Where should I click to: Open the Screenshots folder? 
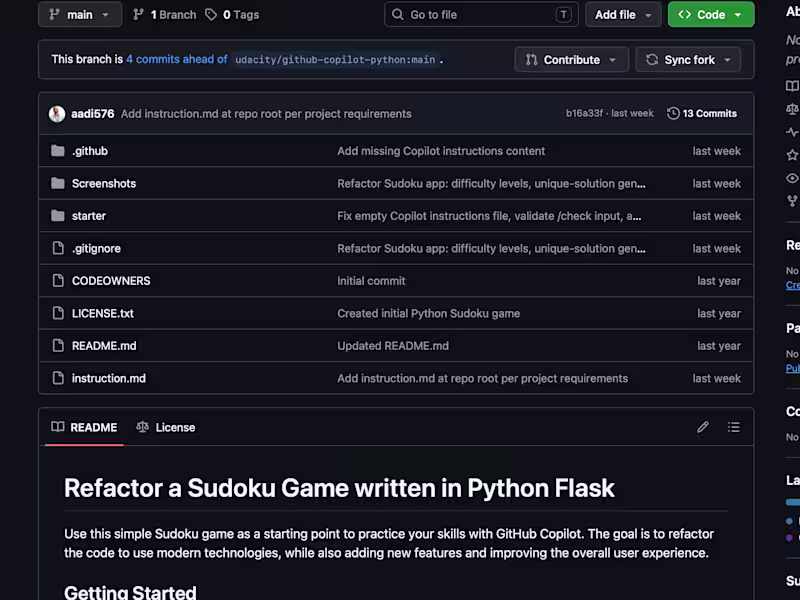[104, 184]
